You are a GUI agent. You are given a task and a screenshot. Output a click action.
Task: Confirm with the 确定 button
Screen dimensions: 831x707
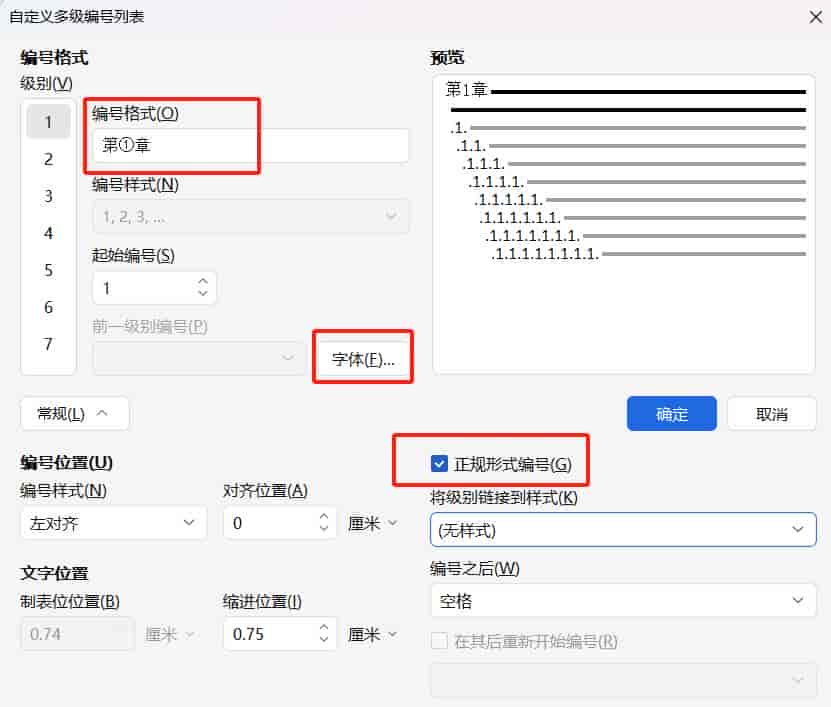click(671, 413)
